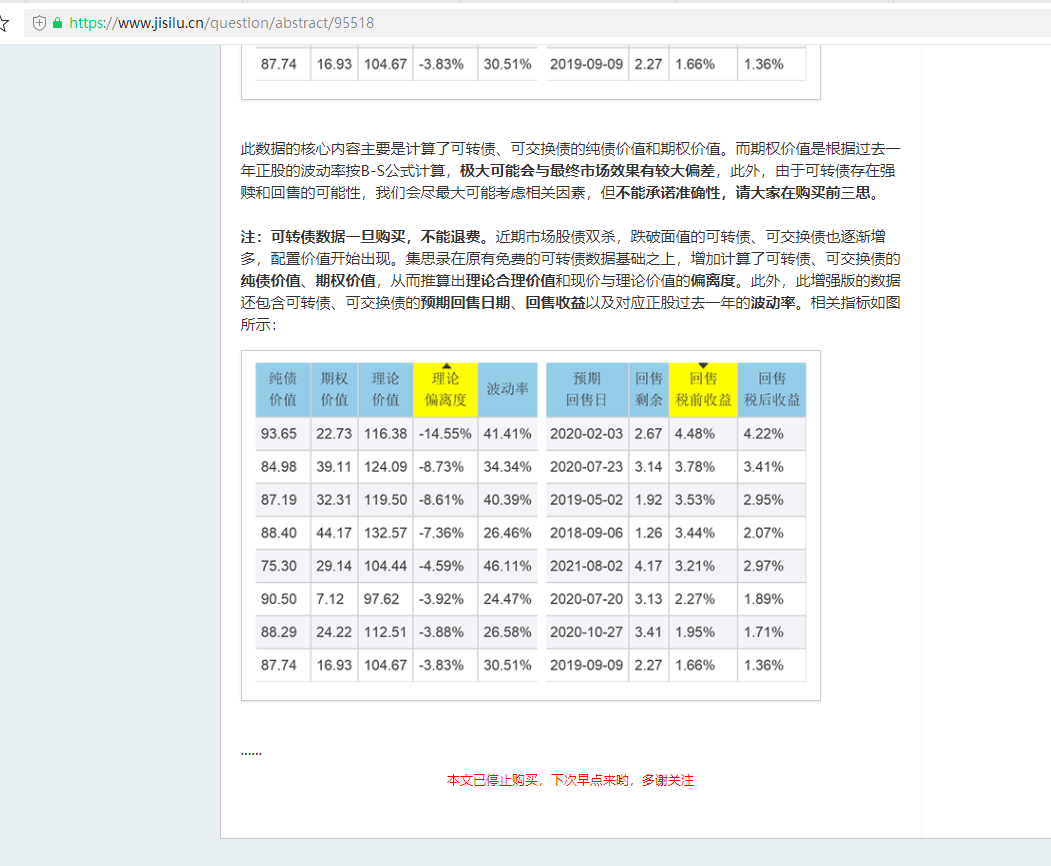Click the 波动率 column header

507,389
